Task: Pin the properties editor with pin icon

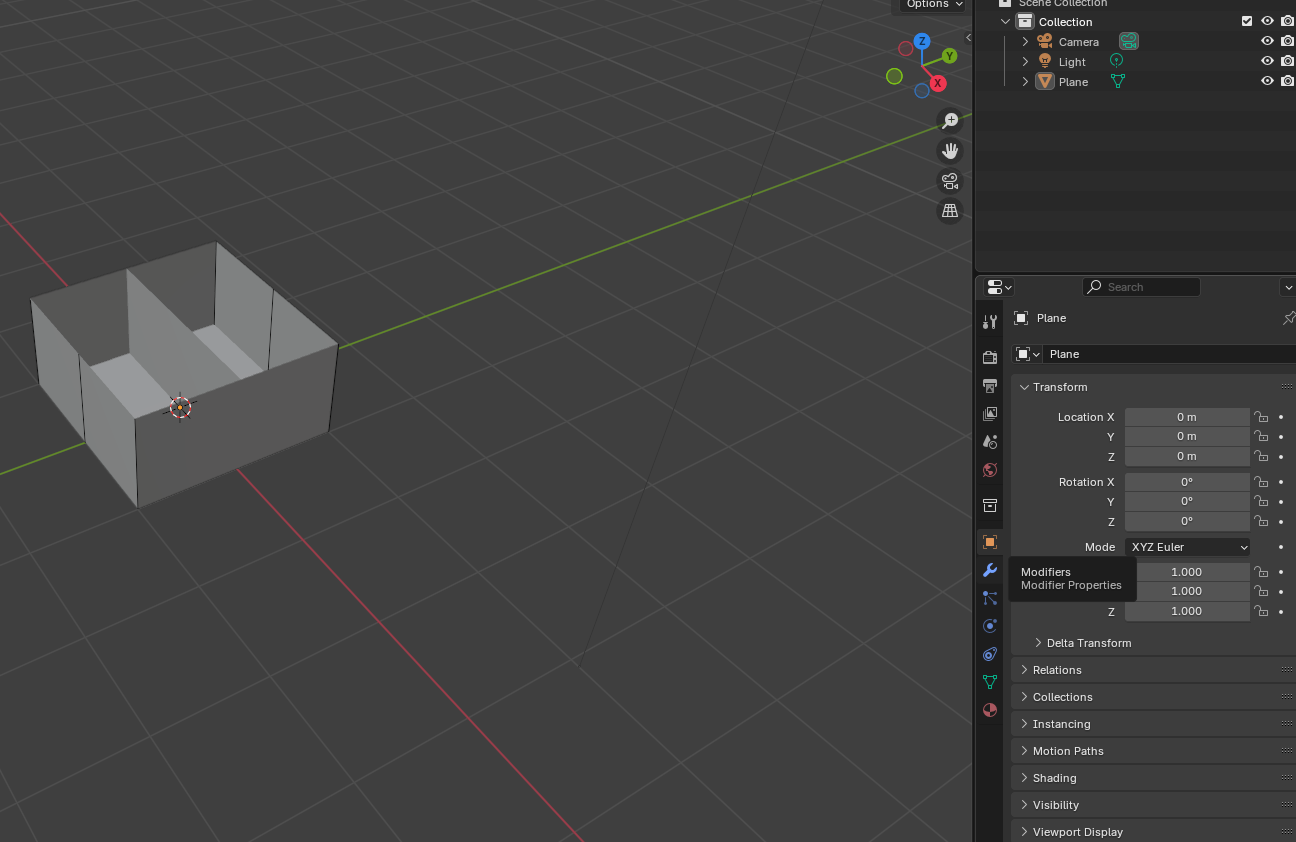Action: [x=1289, y=318]
